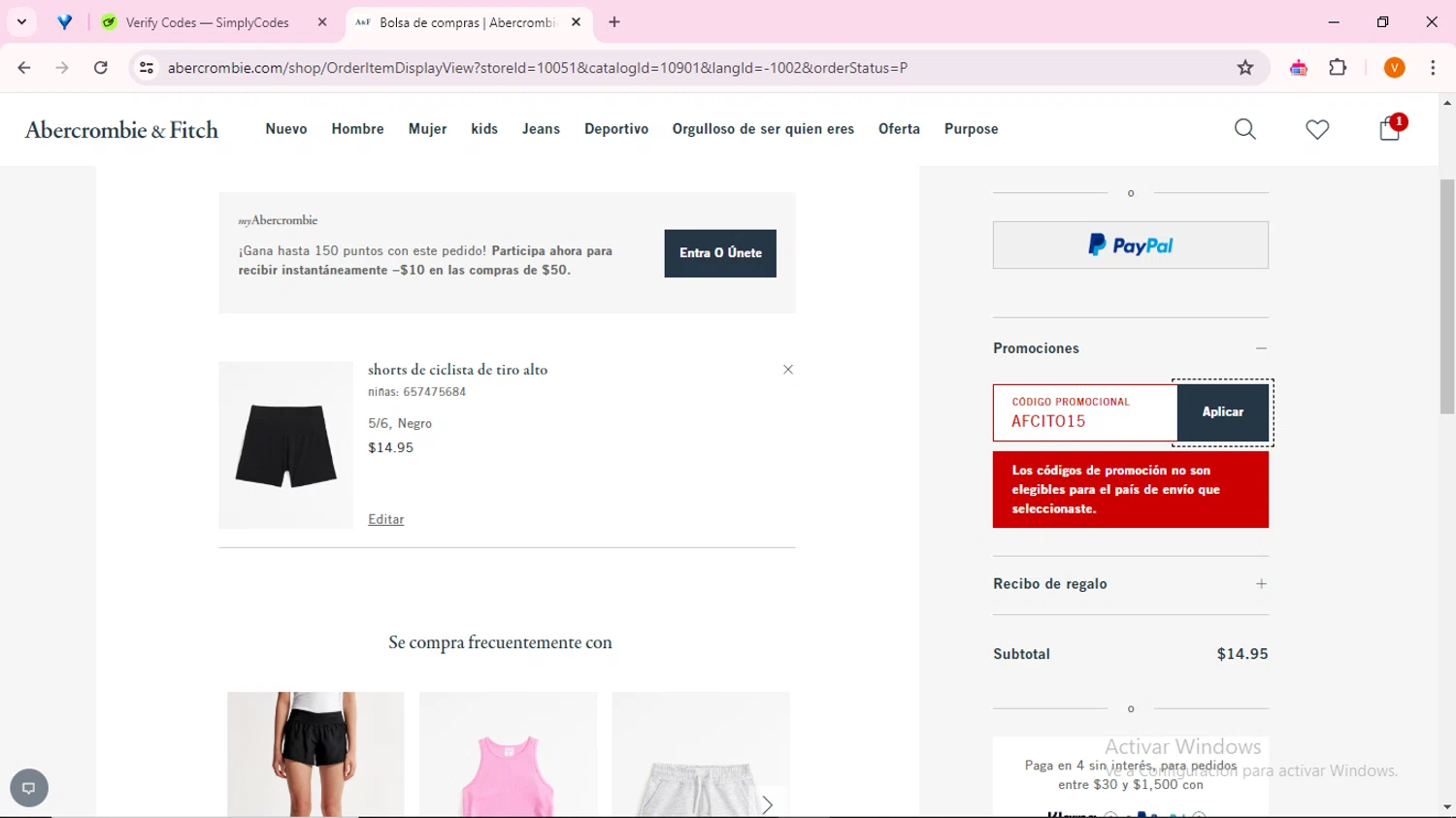Remove the ciclista shorts with the X icon
The image size is (1456, 818).
click(788, 370)
